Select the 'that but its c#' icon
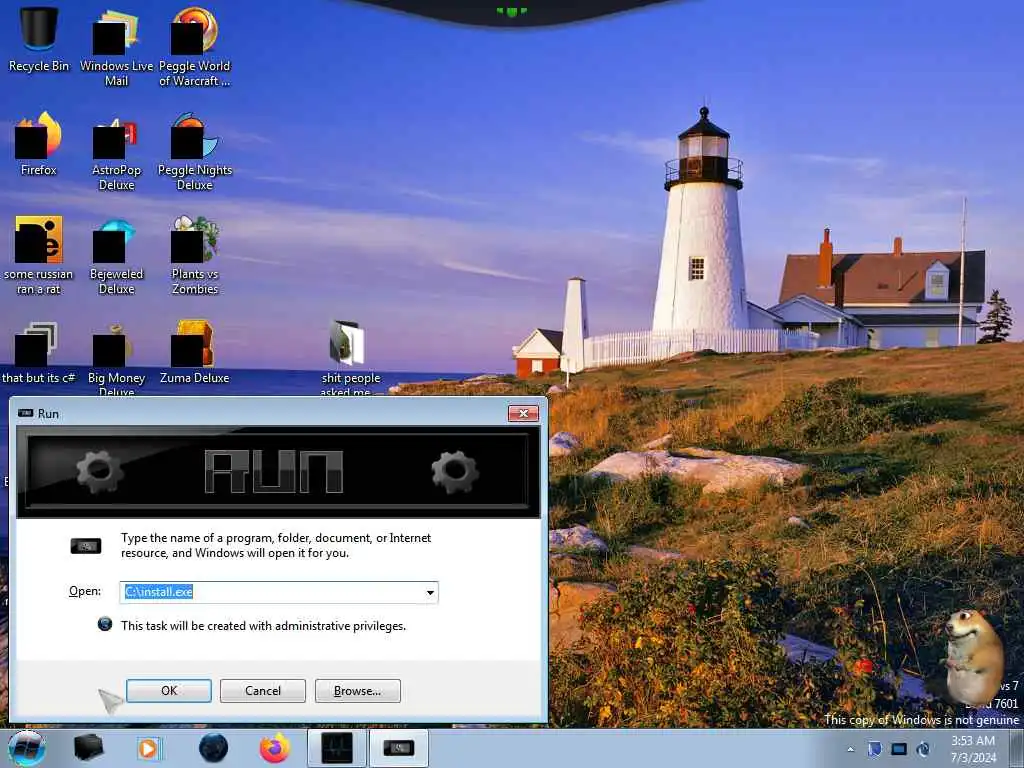 [x=39, y=353]
